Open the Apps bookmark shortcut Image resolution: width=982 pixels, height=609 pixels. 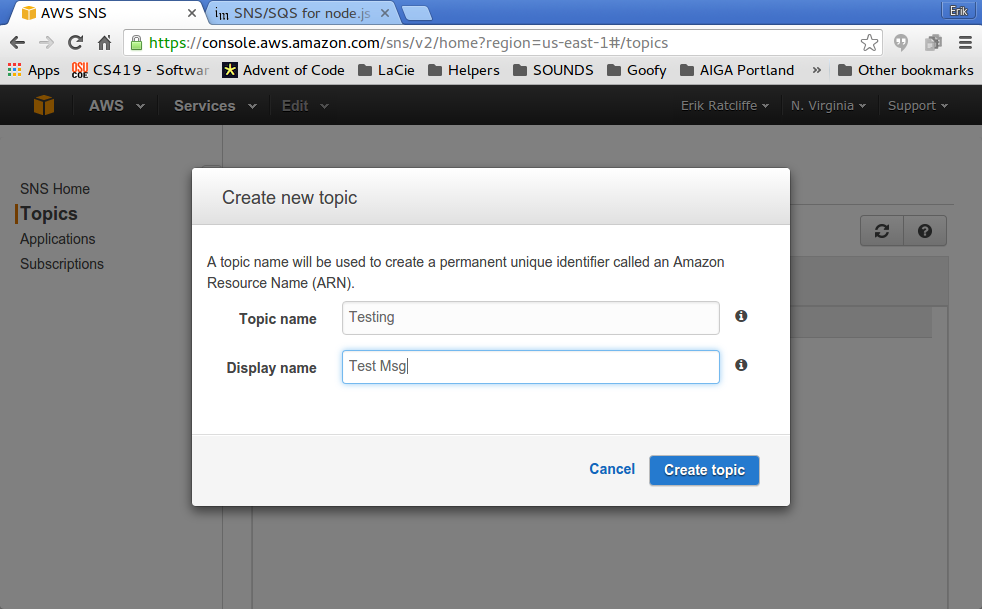click(x=34, y=70)
